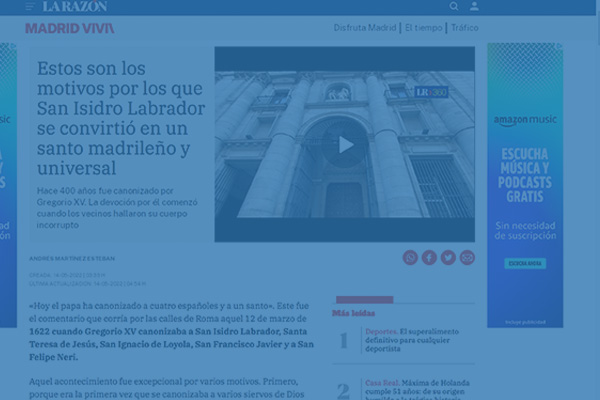Click the AdChoices icon on left ad
This screenshot has height=400, width=600.
13,46
